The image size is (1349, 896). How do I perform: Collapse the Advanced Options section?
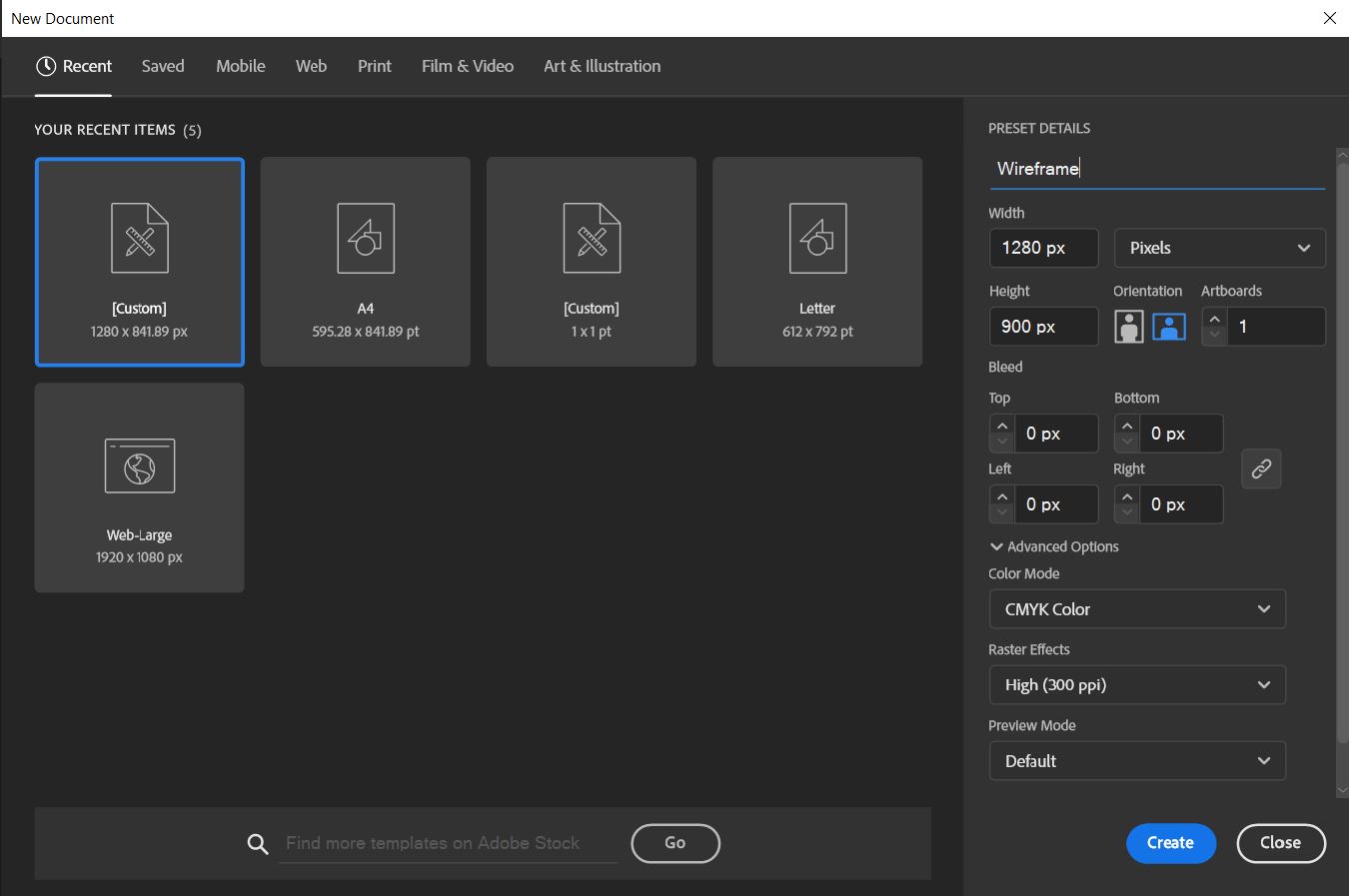996,546
